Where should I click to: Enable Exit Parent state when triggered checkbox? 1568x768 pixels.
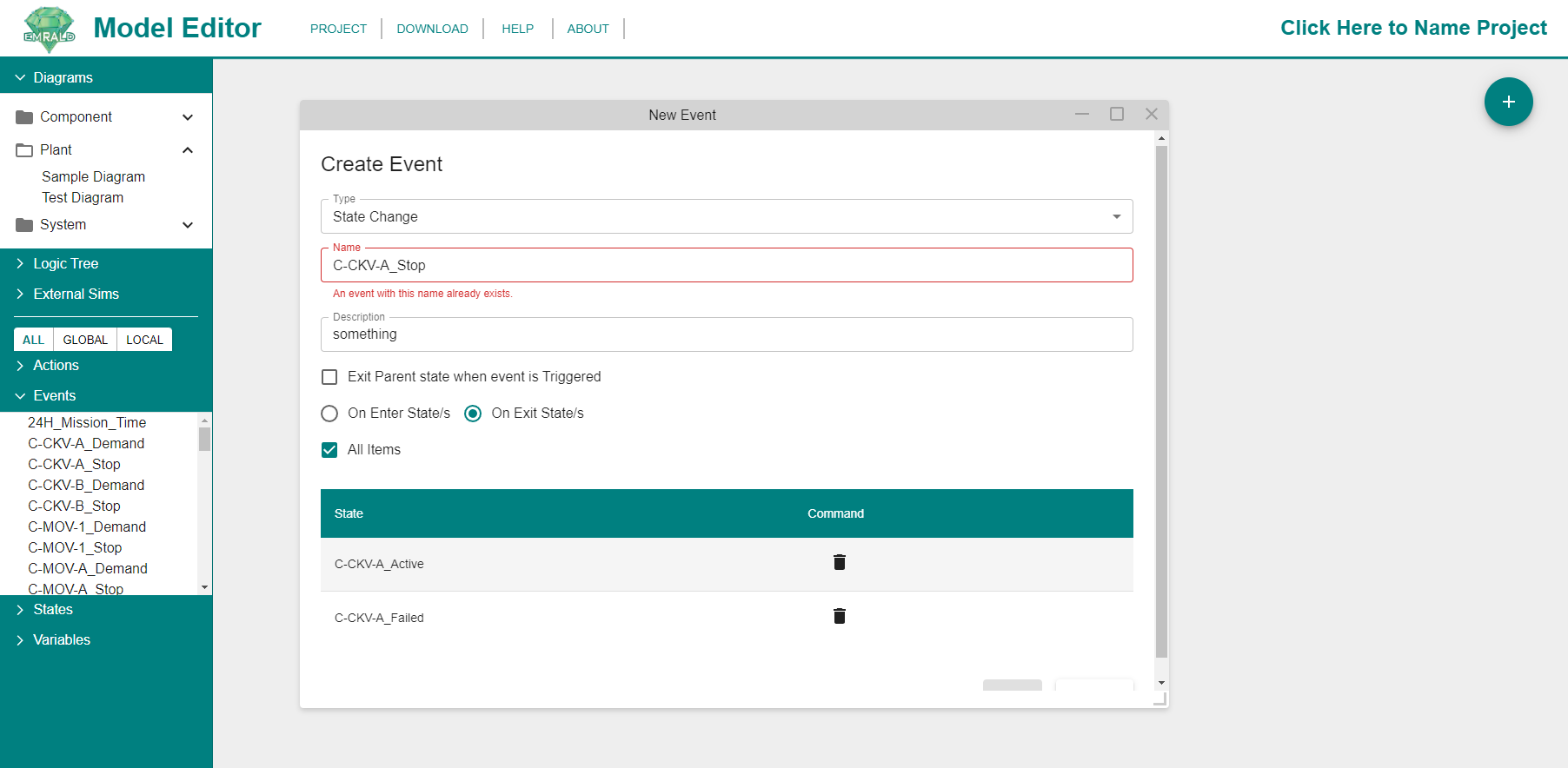tap(329, 377)
